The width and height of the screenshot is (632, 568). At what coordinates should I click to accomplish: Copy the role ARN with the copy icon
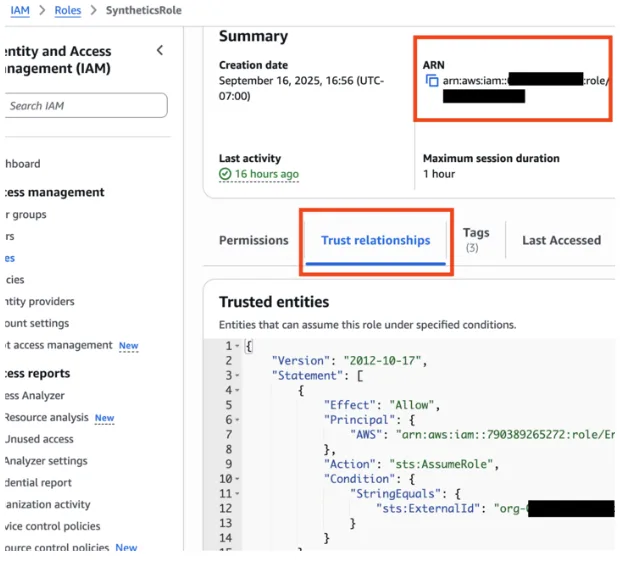click(x=432, y=81)
